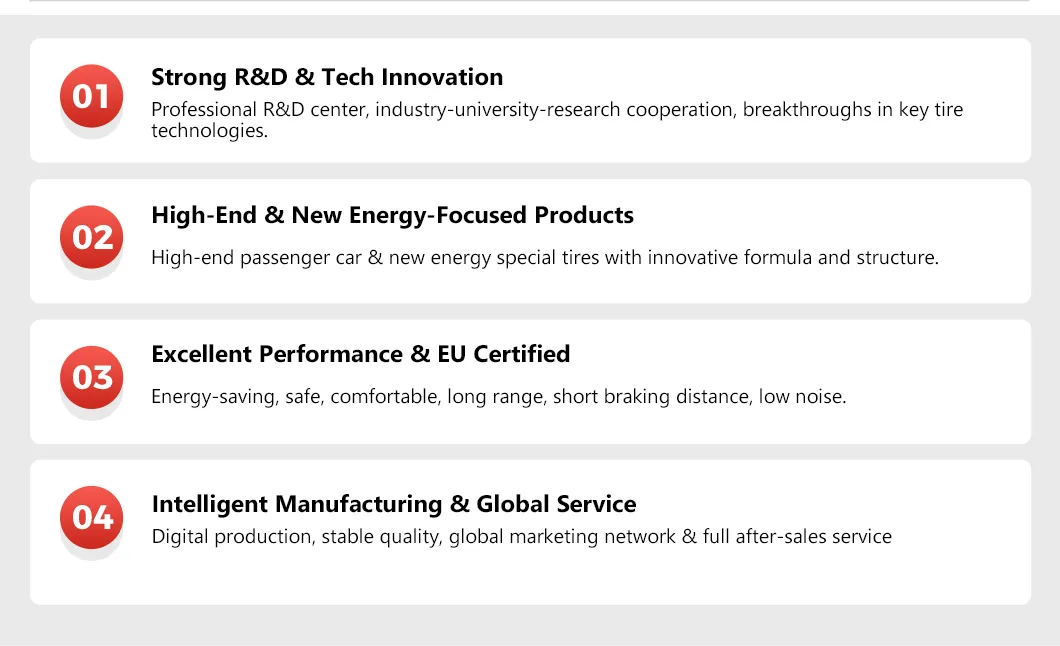Click the red 01 number badge

(91, 96)
